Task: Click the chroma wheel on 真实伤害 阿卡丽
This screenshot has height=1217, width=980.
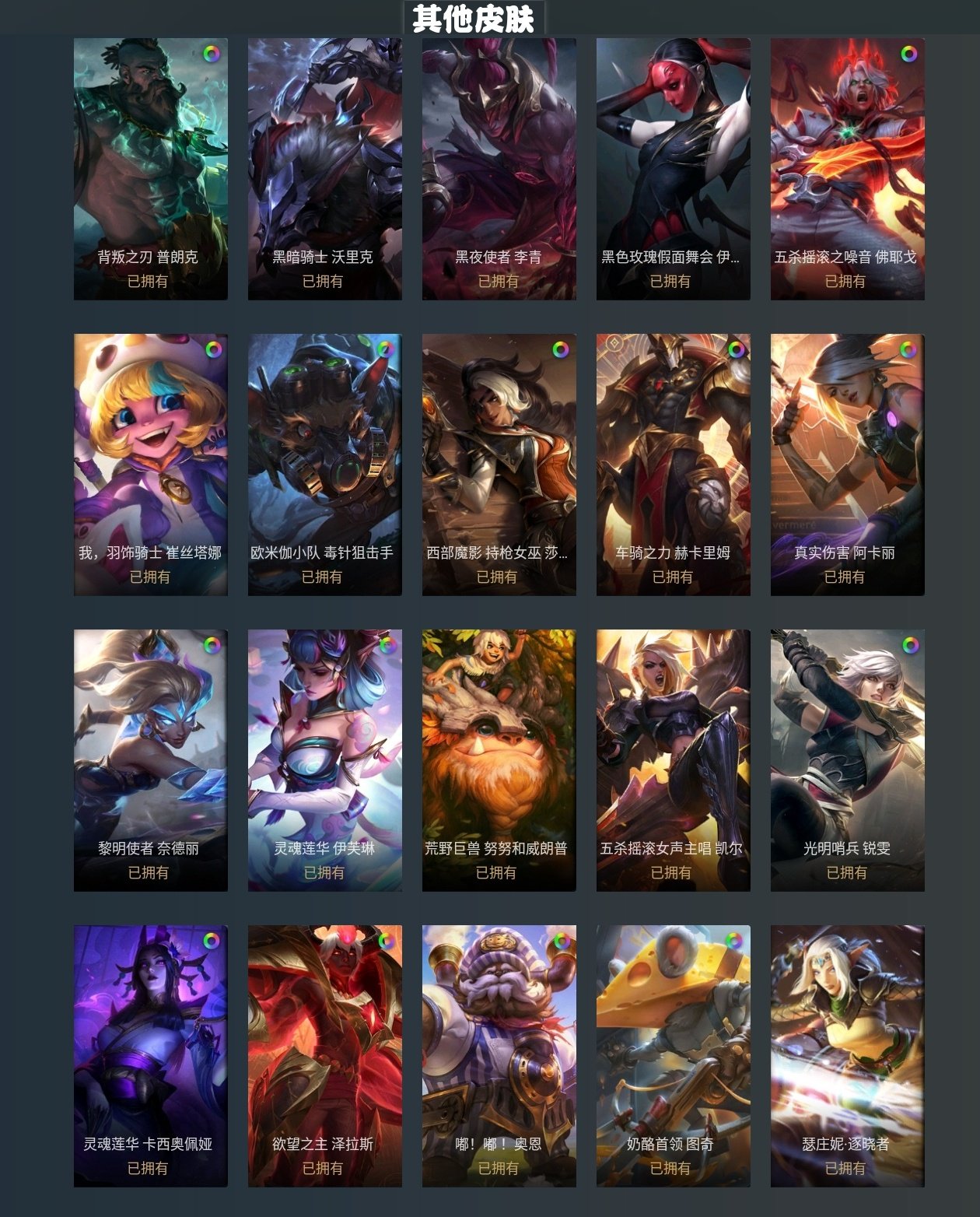Action: point(908,350)
